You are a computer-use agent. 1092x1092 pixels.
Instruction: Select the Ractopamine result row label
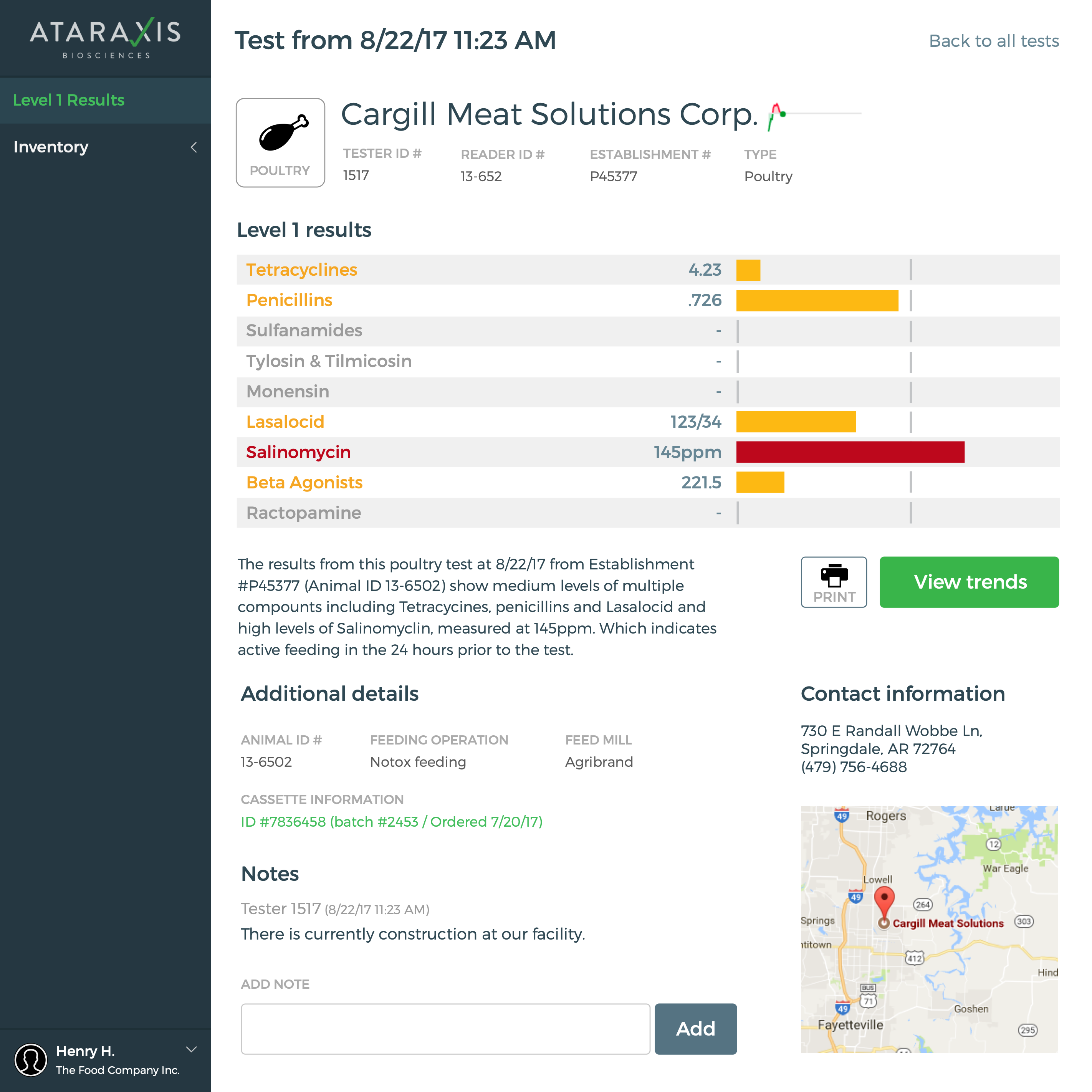(303, 513)
